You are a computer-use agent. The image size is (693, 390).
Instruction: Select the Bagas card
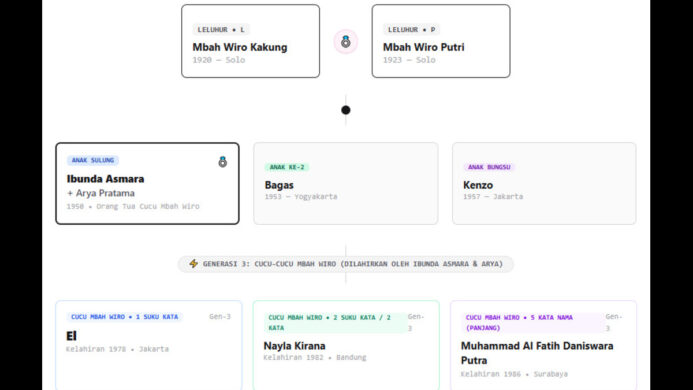tap(346, 184)
